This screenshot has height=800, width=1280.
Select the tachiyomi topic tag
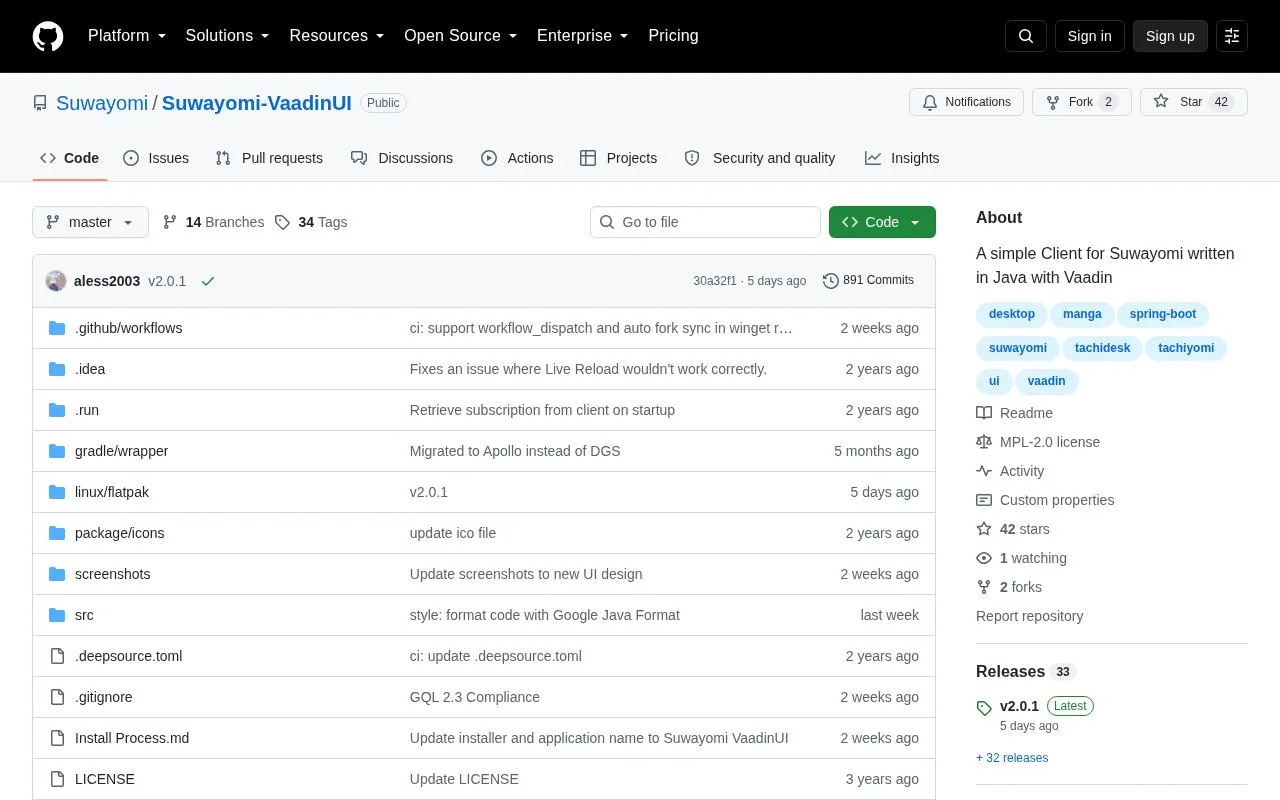tap(1186, 348)
